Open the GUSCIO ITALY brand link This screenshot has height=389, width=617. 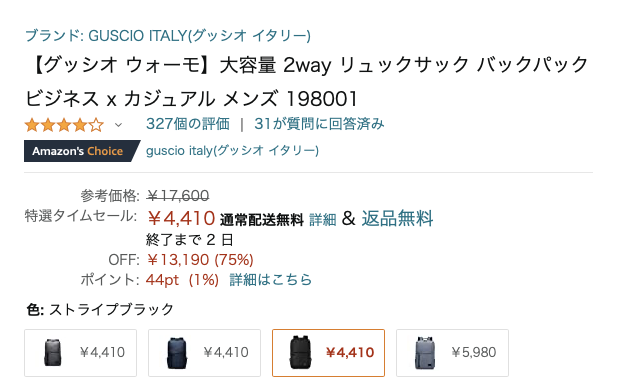(x=168, y=36)
